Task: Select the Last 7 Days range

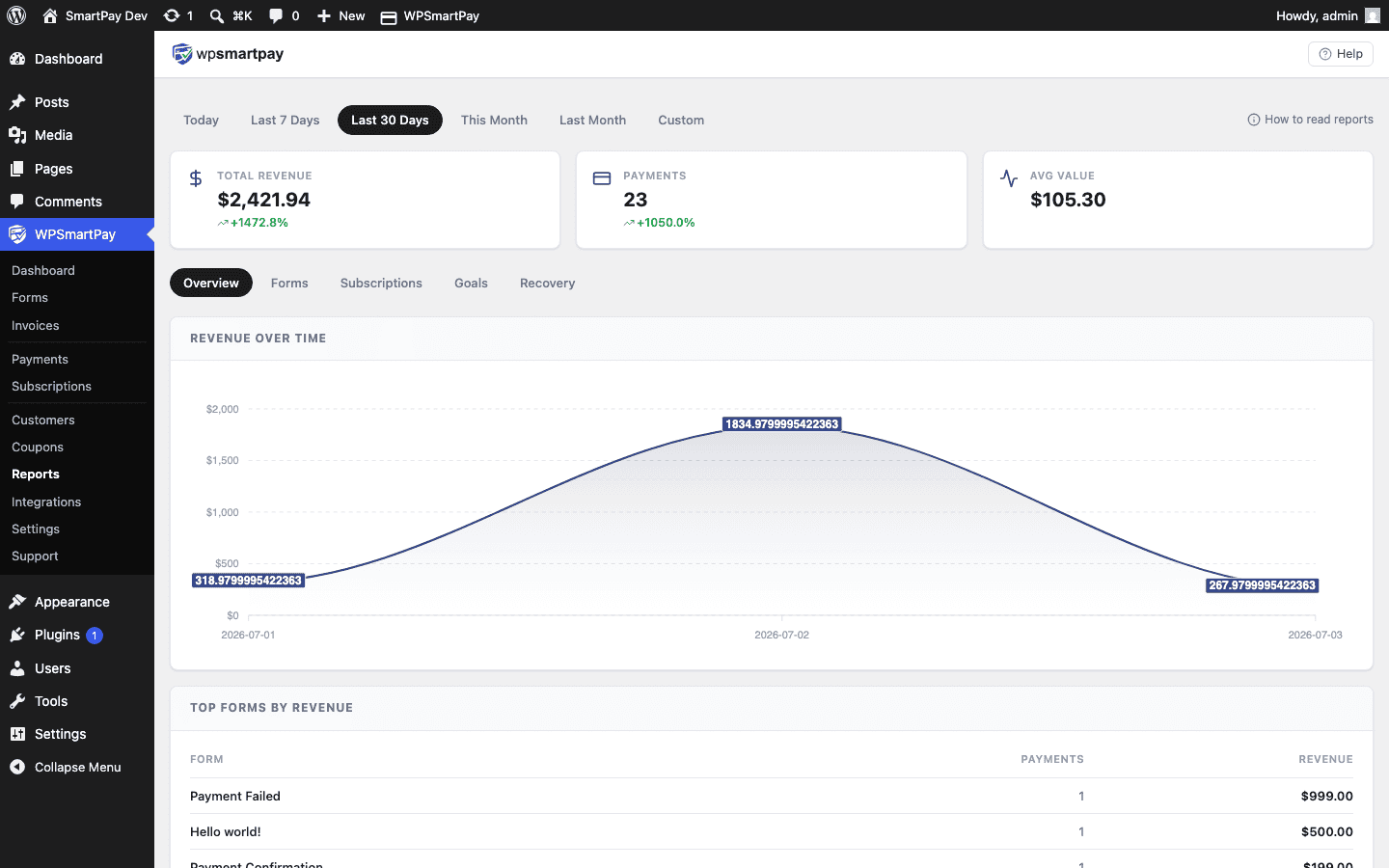Action: click(285, 120)
